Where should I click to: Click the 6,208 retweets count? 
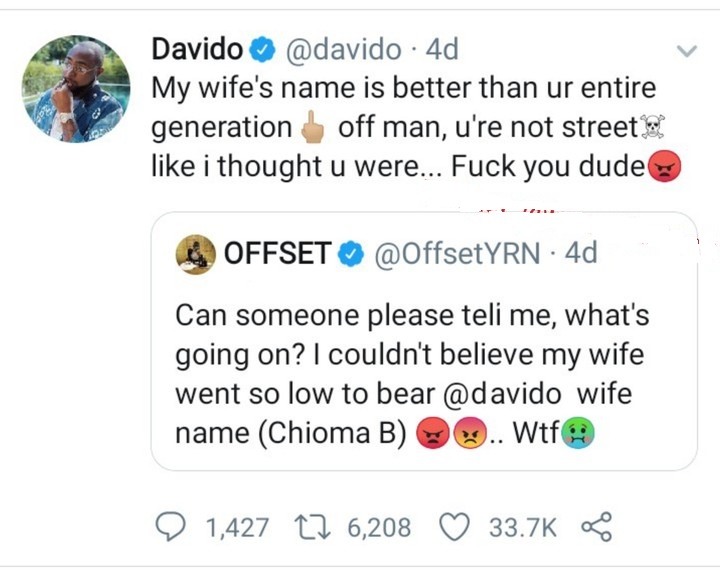point(379,527)
